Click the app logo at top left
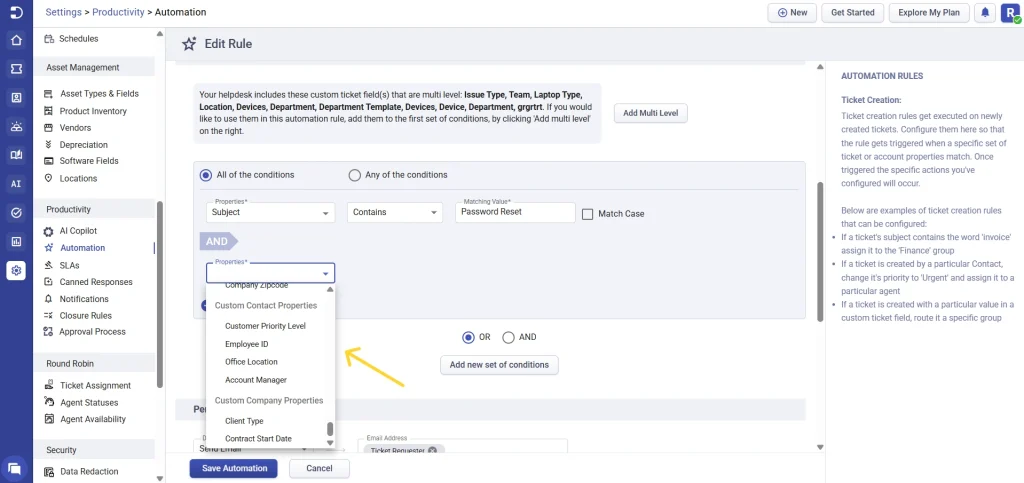1024x483 pixels. point(16,12)
